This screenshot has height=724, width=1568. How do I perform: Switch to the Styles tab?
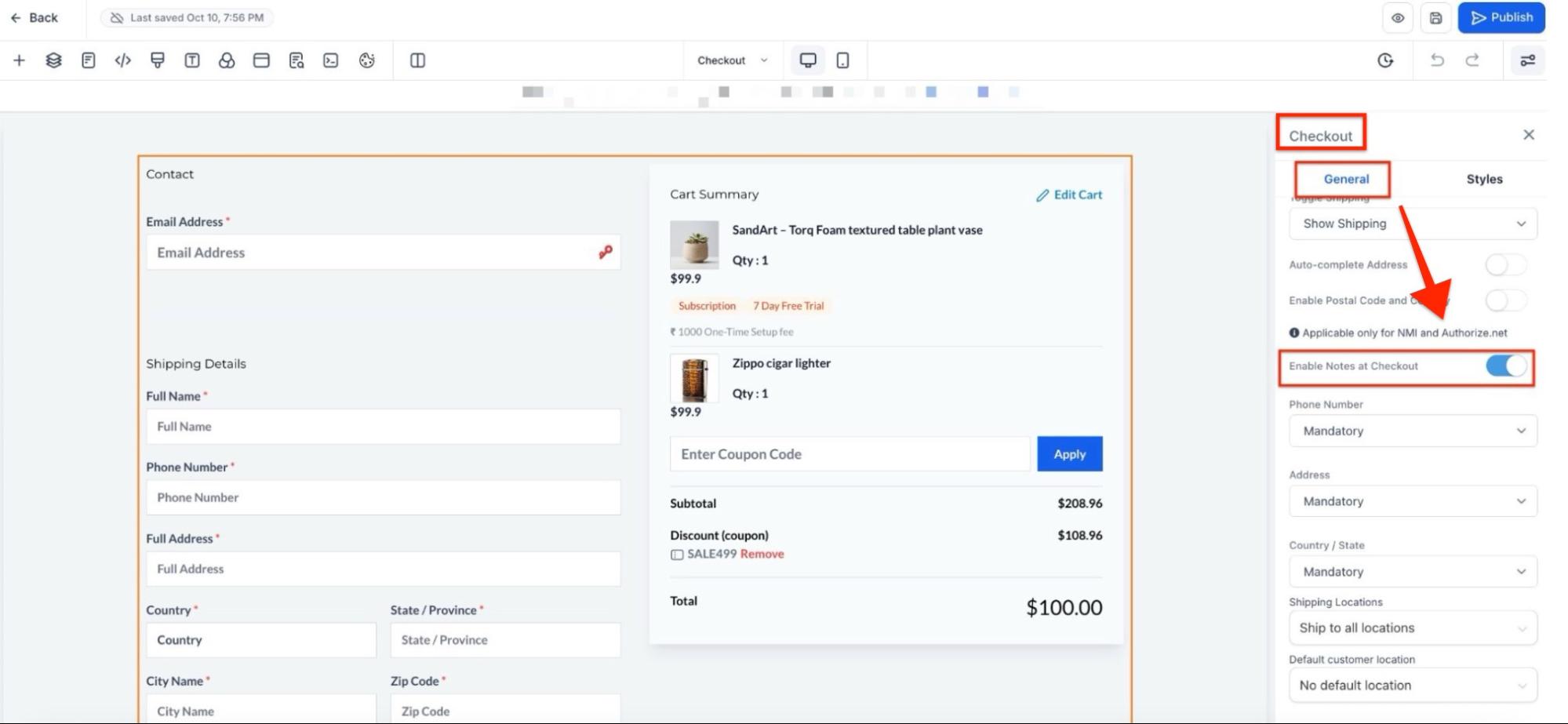1484,180
